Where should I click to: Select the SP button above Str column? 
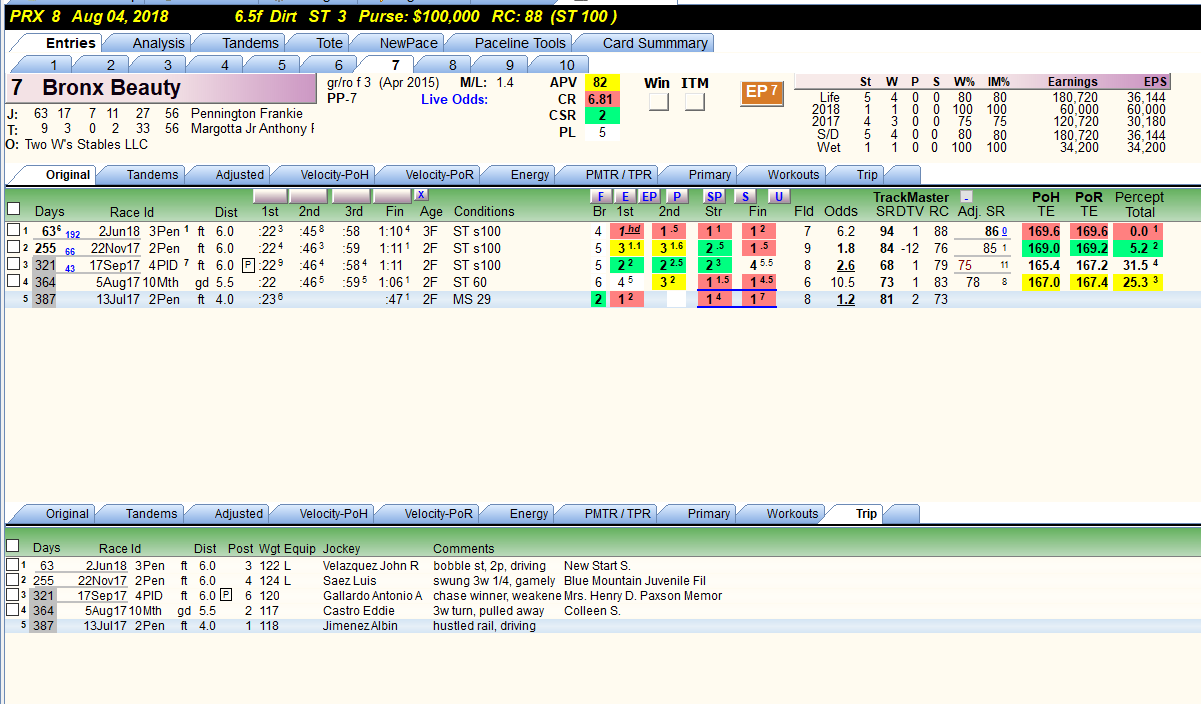pos(714,196)
